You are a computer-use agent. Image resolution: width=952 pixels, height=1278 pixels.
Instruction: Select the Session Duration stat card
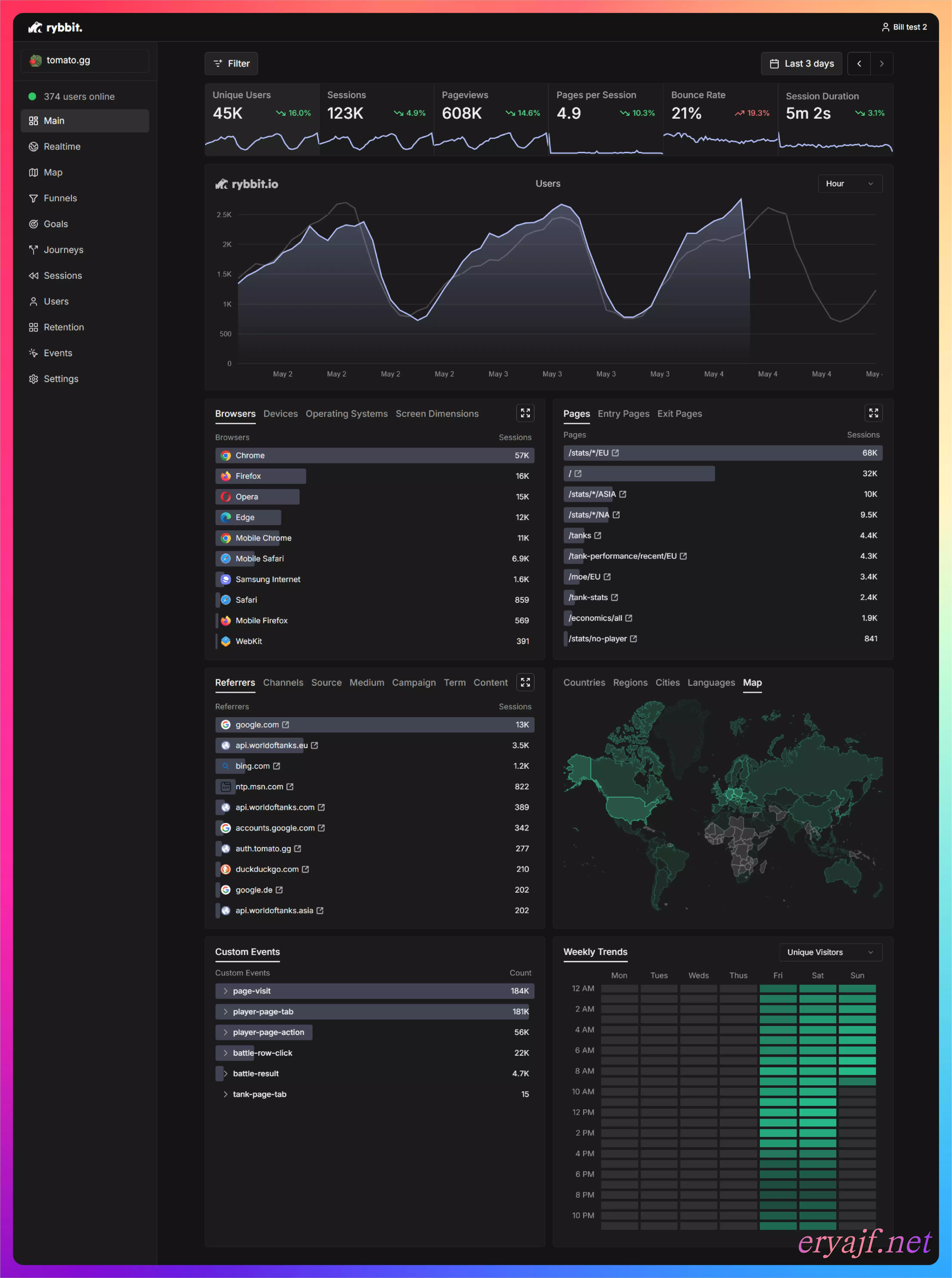click(836, 119)
